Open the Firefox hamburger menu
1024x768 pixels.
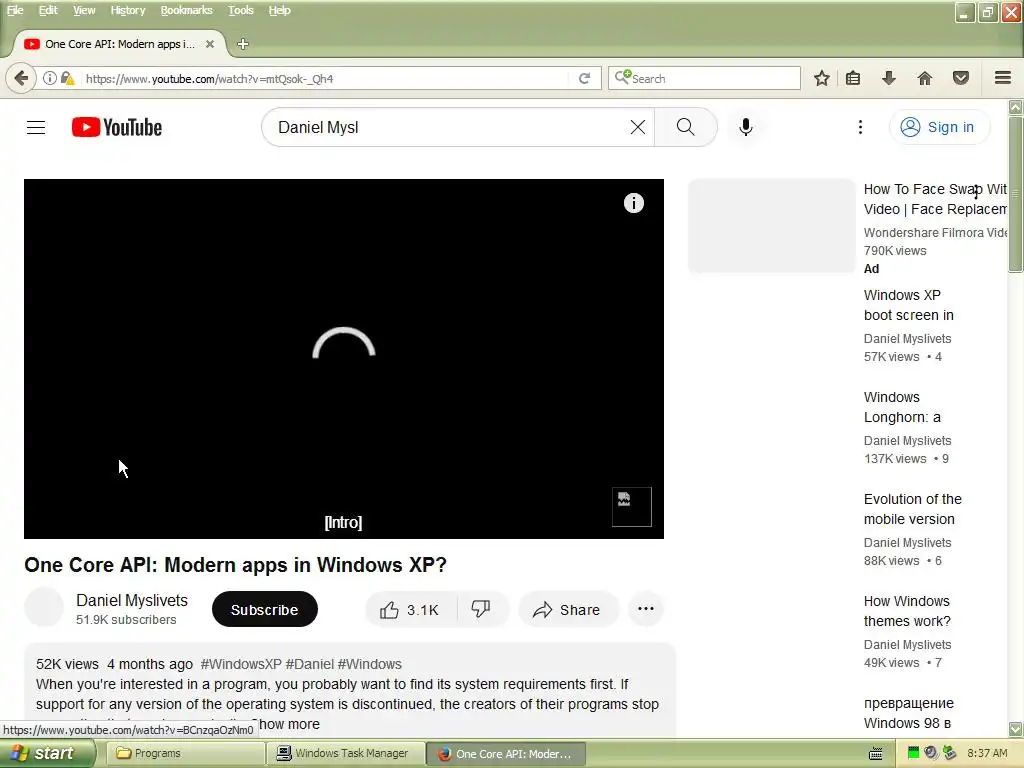coord(1003,78)
